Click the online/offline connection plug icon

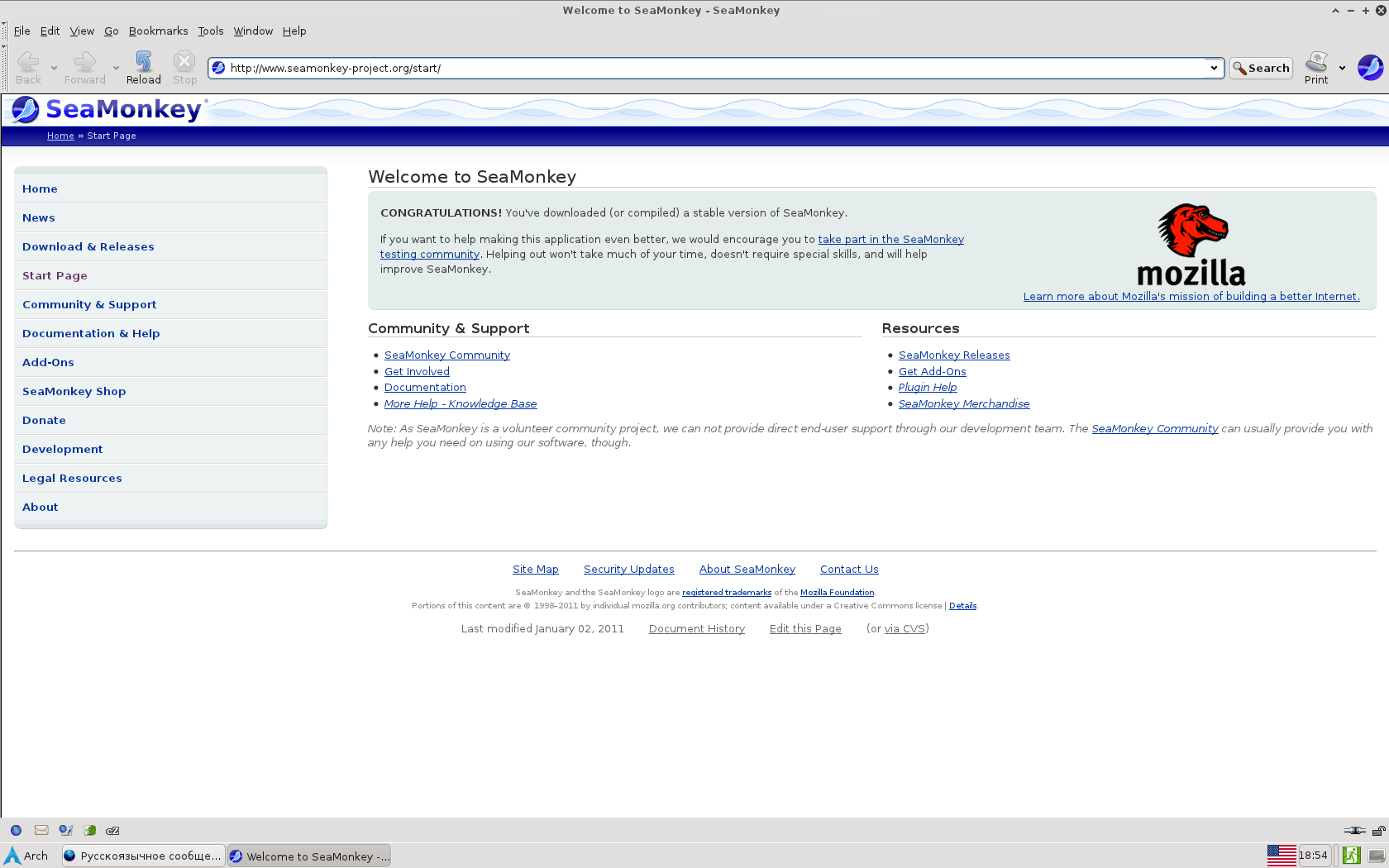1354,831
